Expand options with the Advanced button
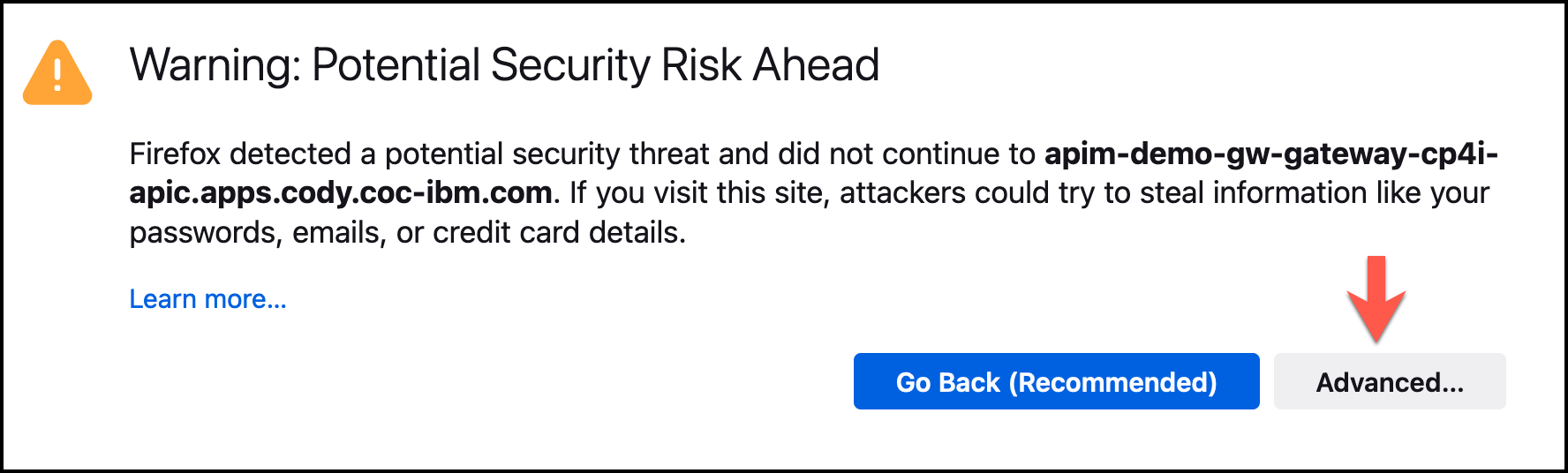Screen dimensions: 1568x473 [x=1389, y=382]
